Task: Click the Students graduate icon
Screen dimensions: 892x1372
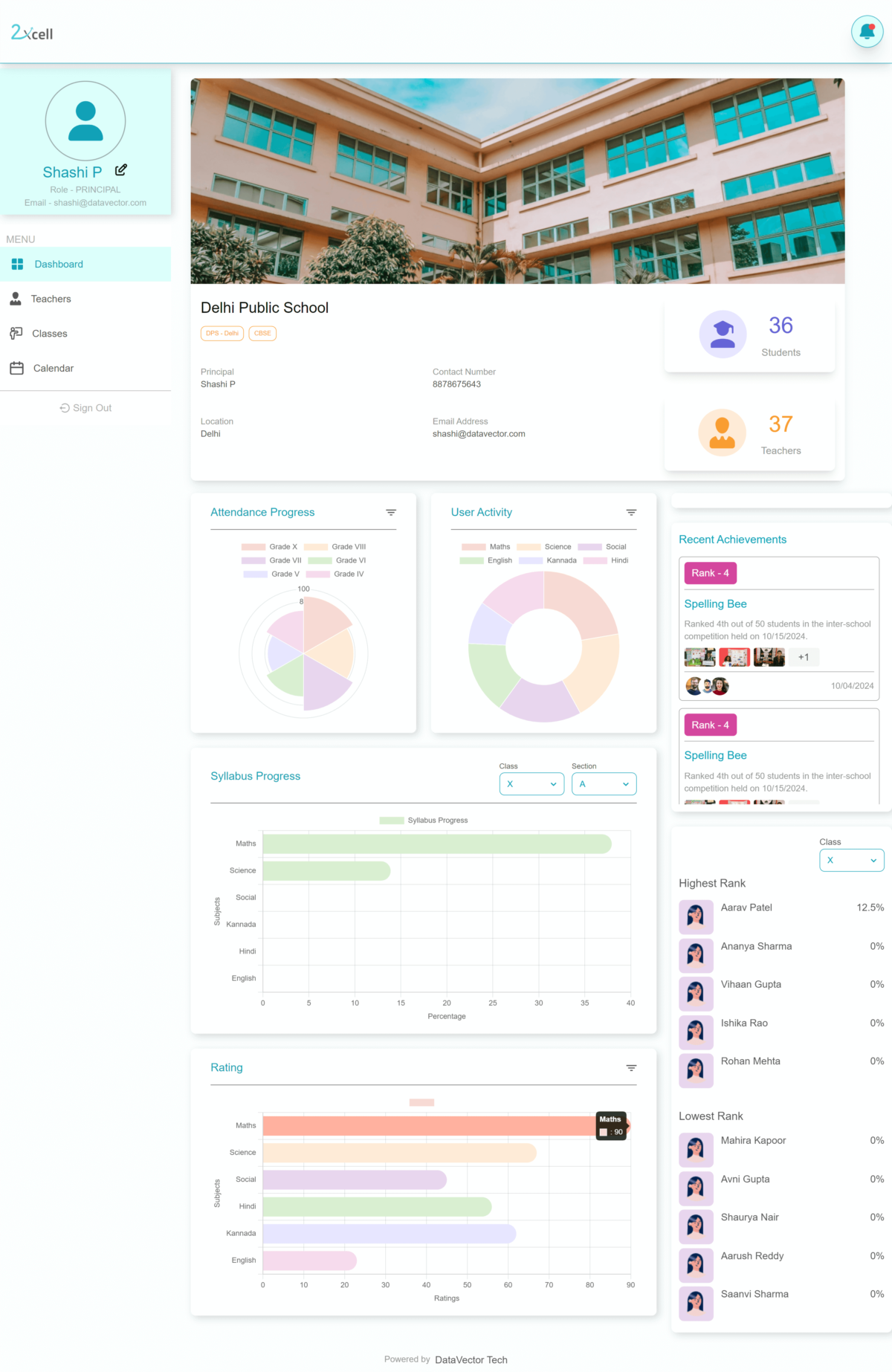Action: pyautogui.click(x=723, y=334)
